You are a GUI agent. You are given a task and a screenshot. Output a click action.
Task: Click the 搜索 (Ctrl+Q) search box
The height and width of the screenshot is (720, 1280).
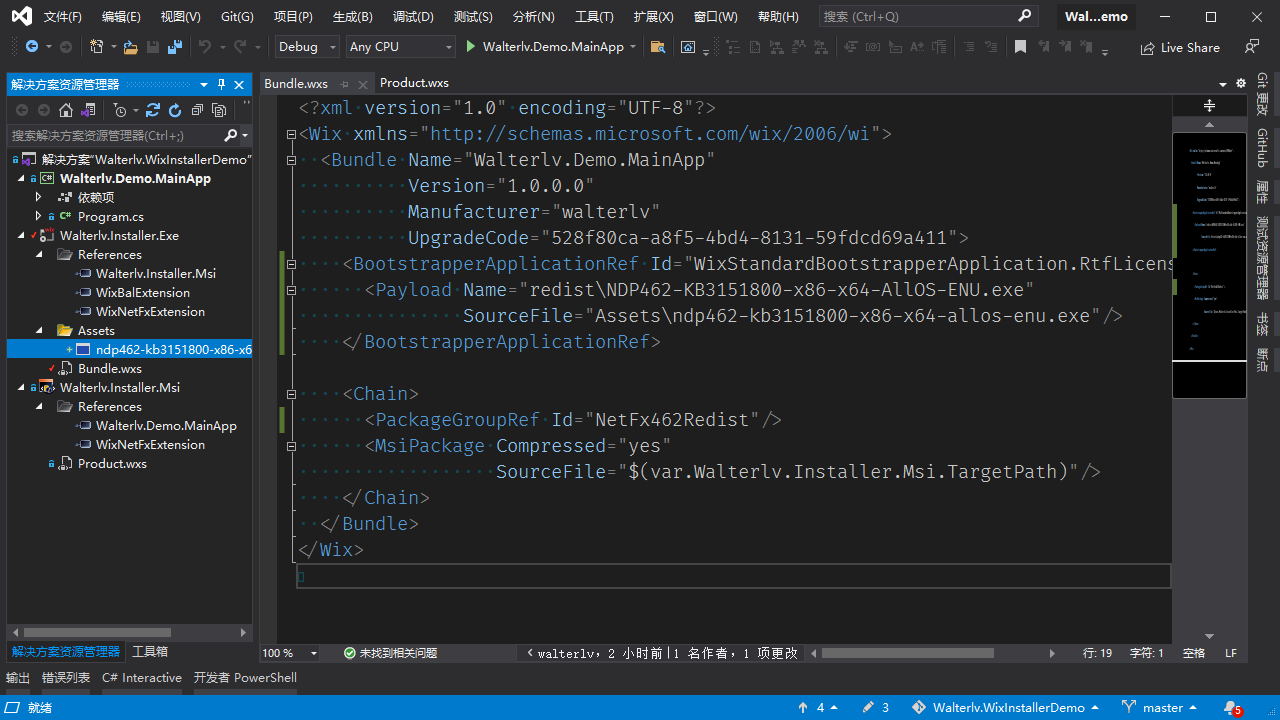pos(927,16)
